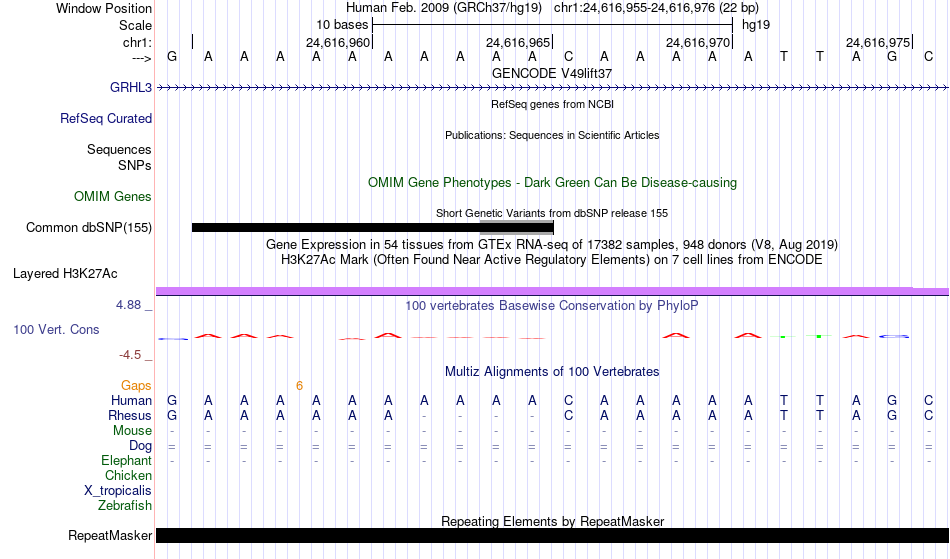Click the C base in the reference sequence row
This screenshot has width=950, height=559.
pyautogui.click(x=568, y=56)
